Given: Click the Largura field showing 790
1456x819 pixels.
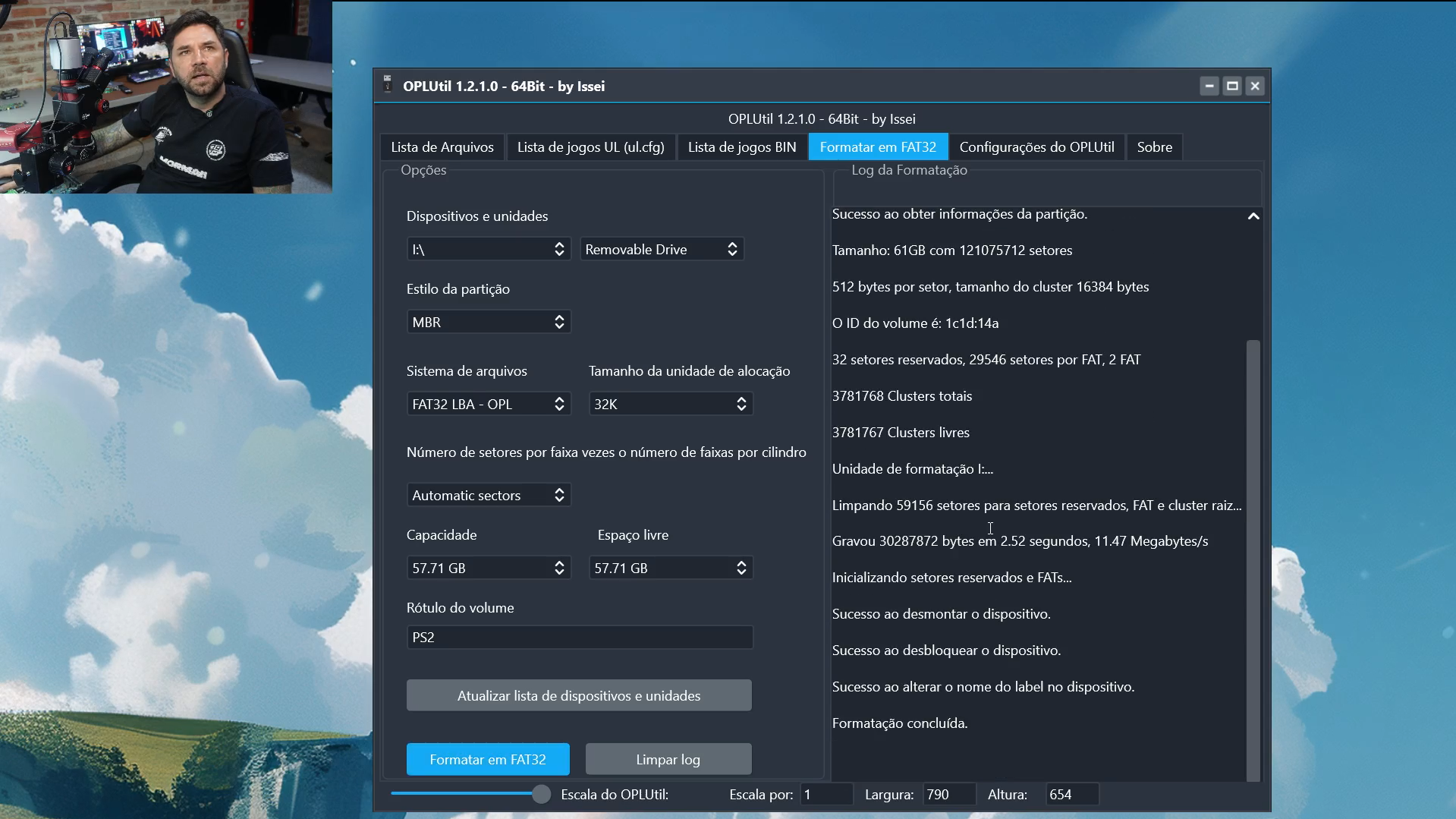Looking at the screenshot, I should point(949,794).
